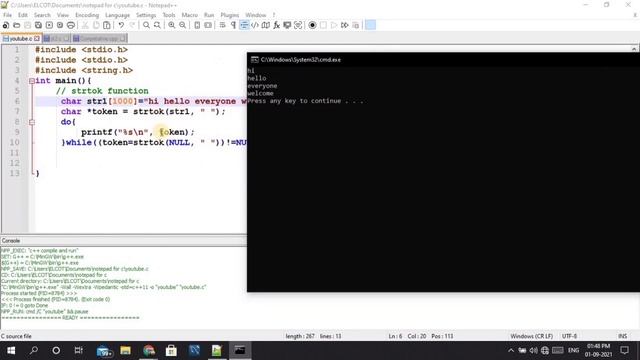Image resolution: width=640 pixels, height=360 pixels.
Task: Click the Save All toolbar icon
Action: 38,25
